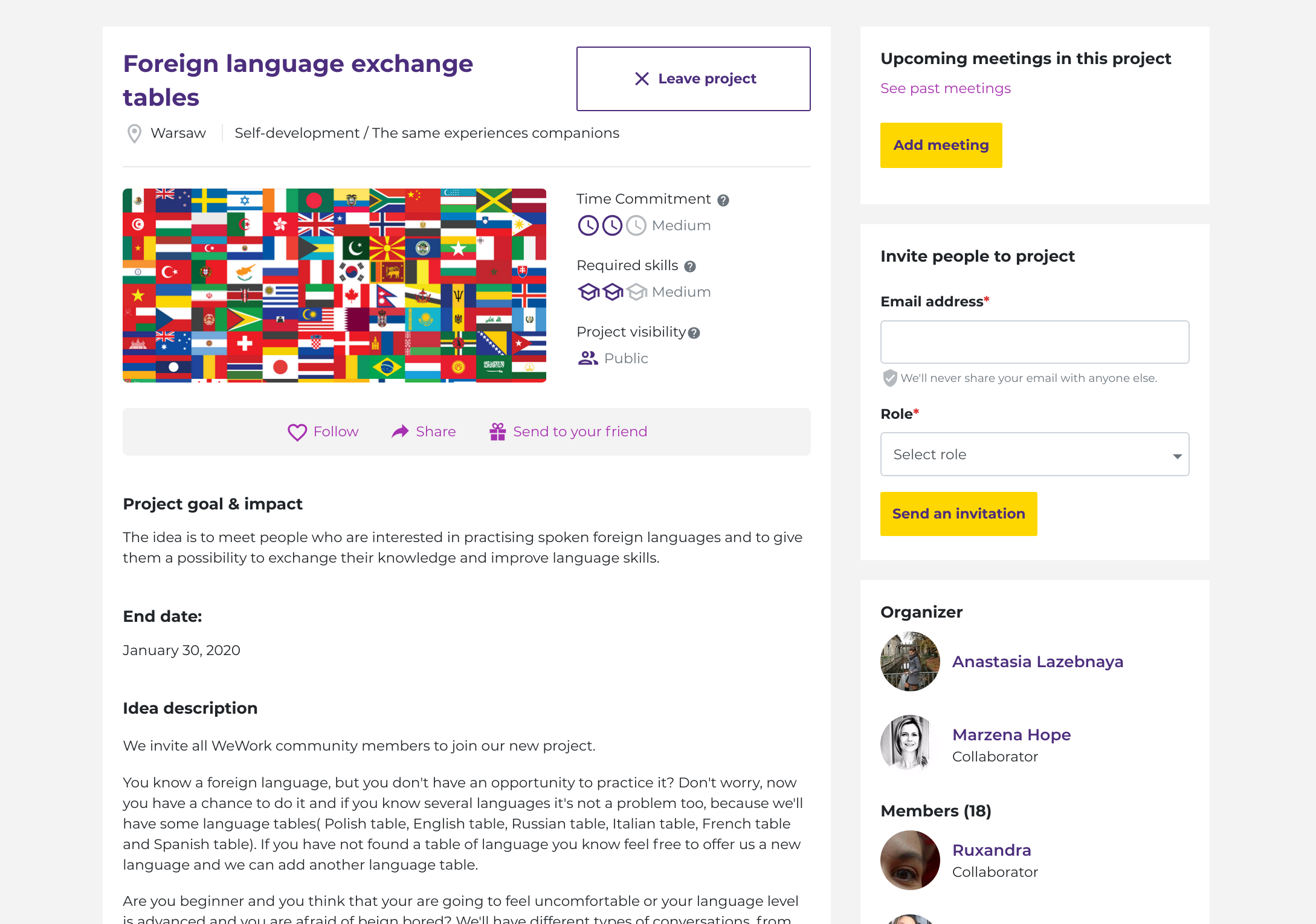This screenshot has height=924, width=1316.
Task: Click the greyed-out third graduation cap icon
Action: point(636,292)
